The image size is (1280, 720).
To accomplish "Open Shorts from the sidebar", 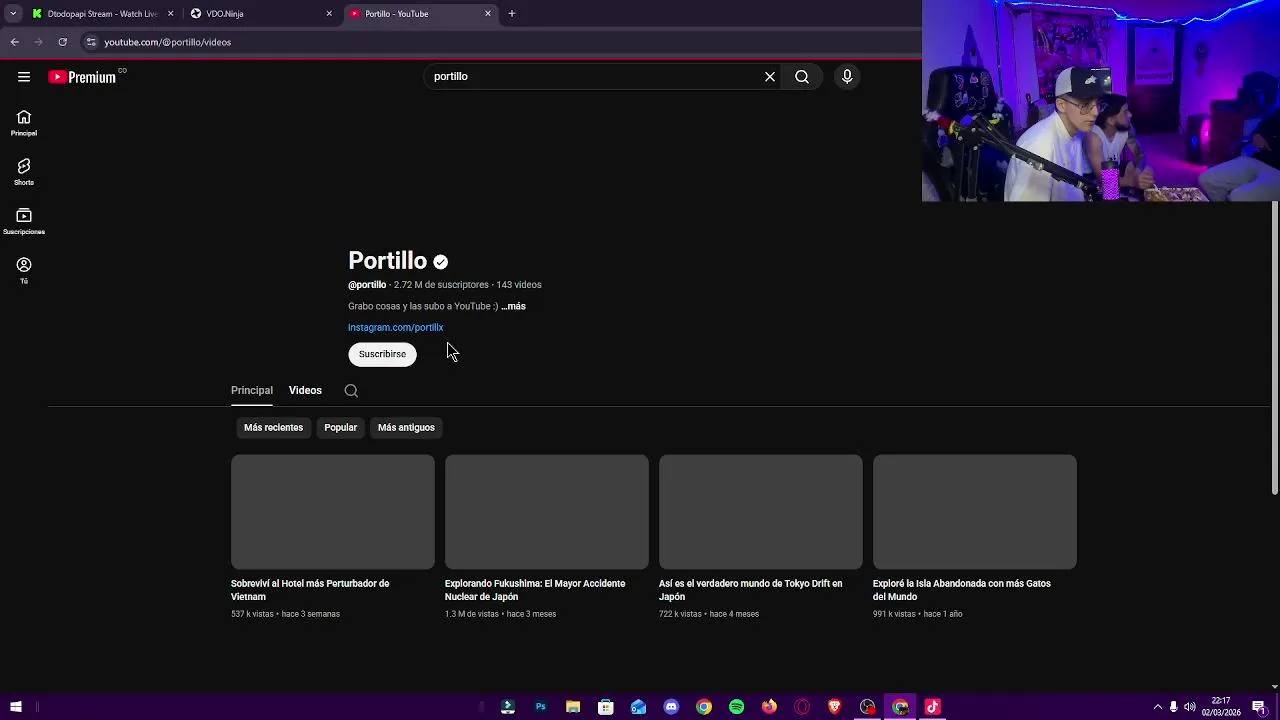I will pyautogui.click(x=24, y=172).
